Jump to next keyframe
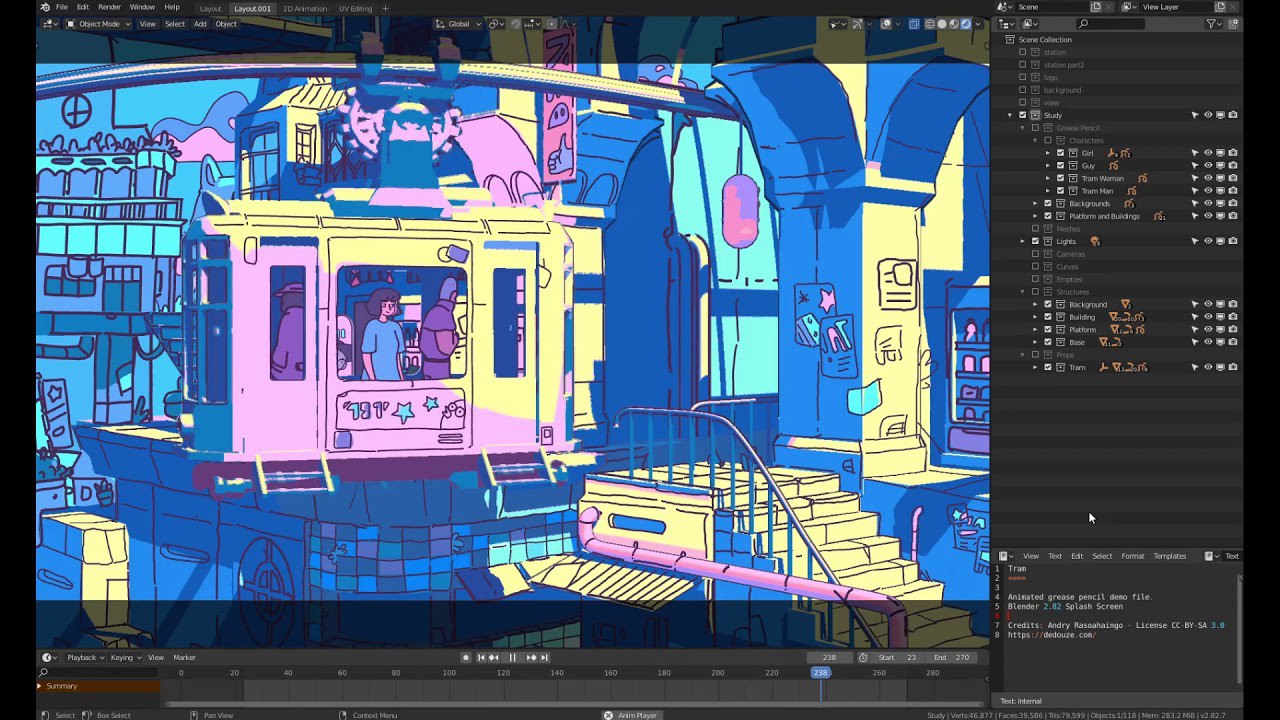 531,657
